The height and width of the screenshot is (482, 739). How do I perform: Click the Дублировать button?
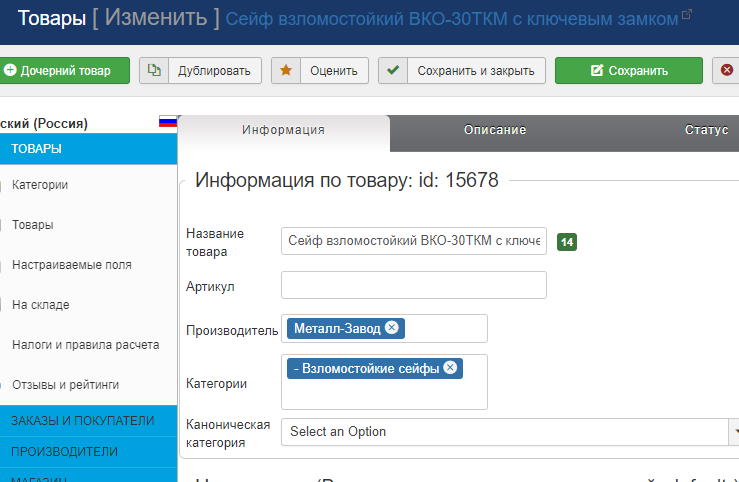tap(200, 71)
